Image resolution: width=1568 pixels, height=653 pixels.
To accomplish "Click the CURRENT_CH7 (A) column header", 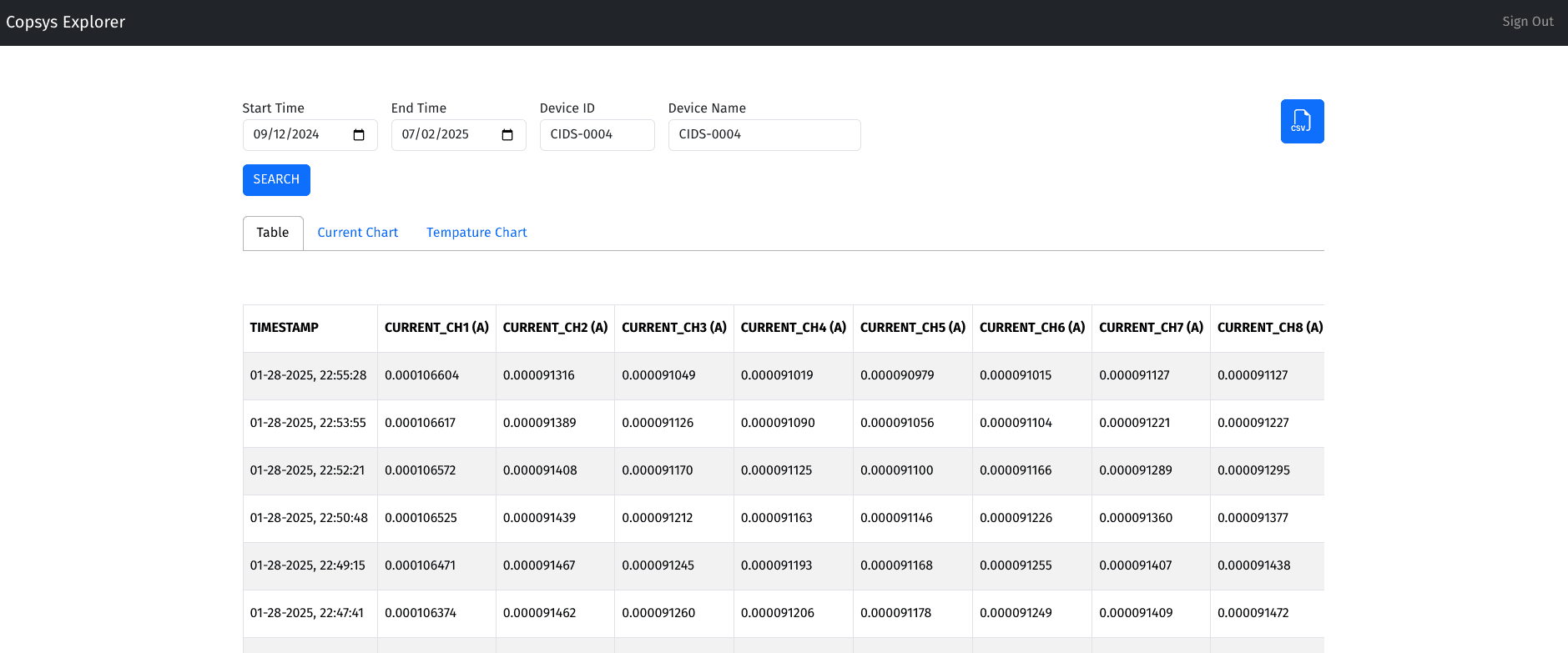I will (x=1151, y=328).
